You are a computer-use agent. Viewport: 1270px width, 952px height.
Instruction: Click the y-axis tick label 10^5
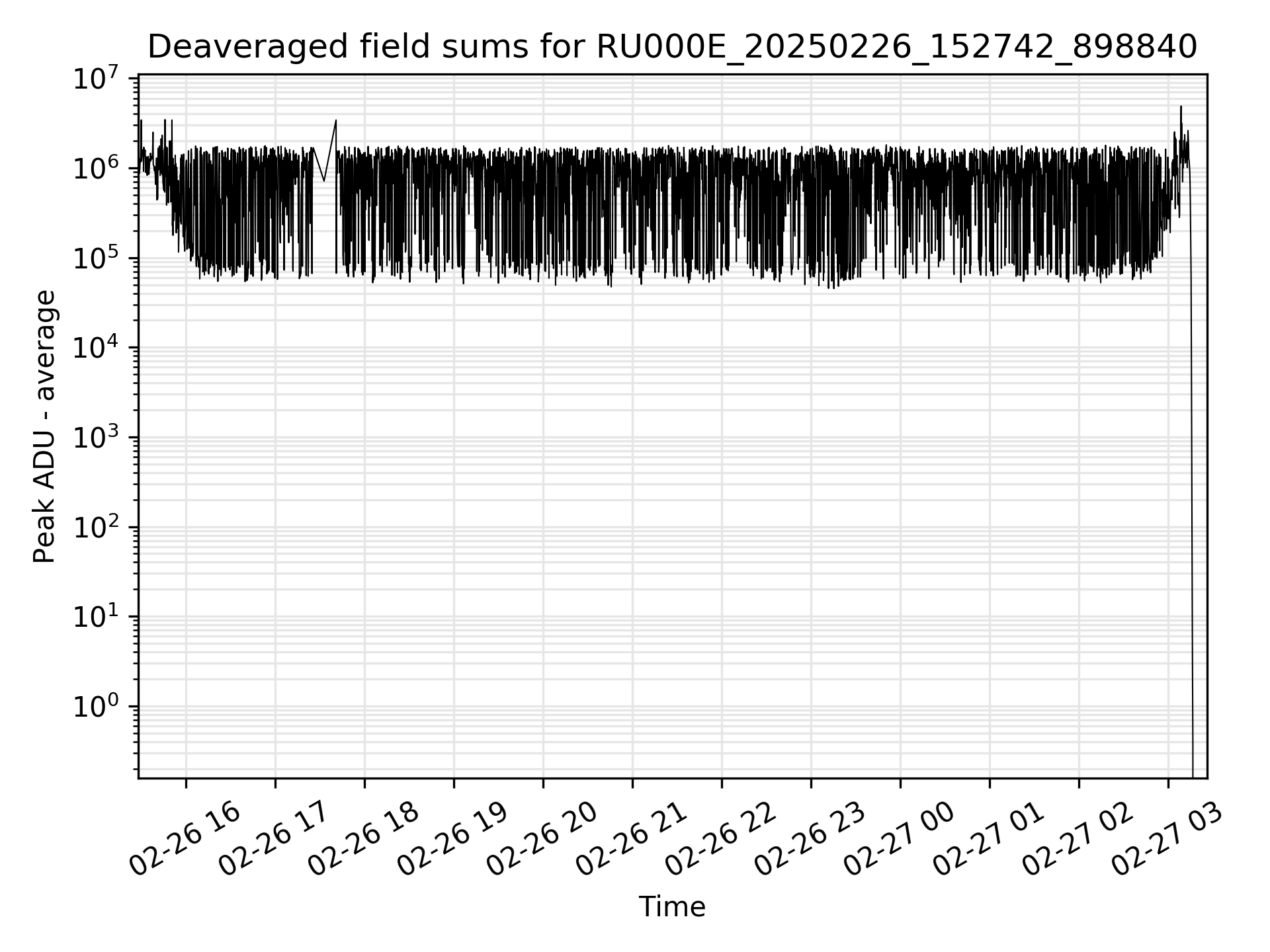97,259
